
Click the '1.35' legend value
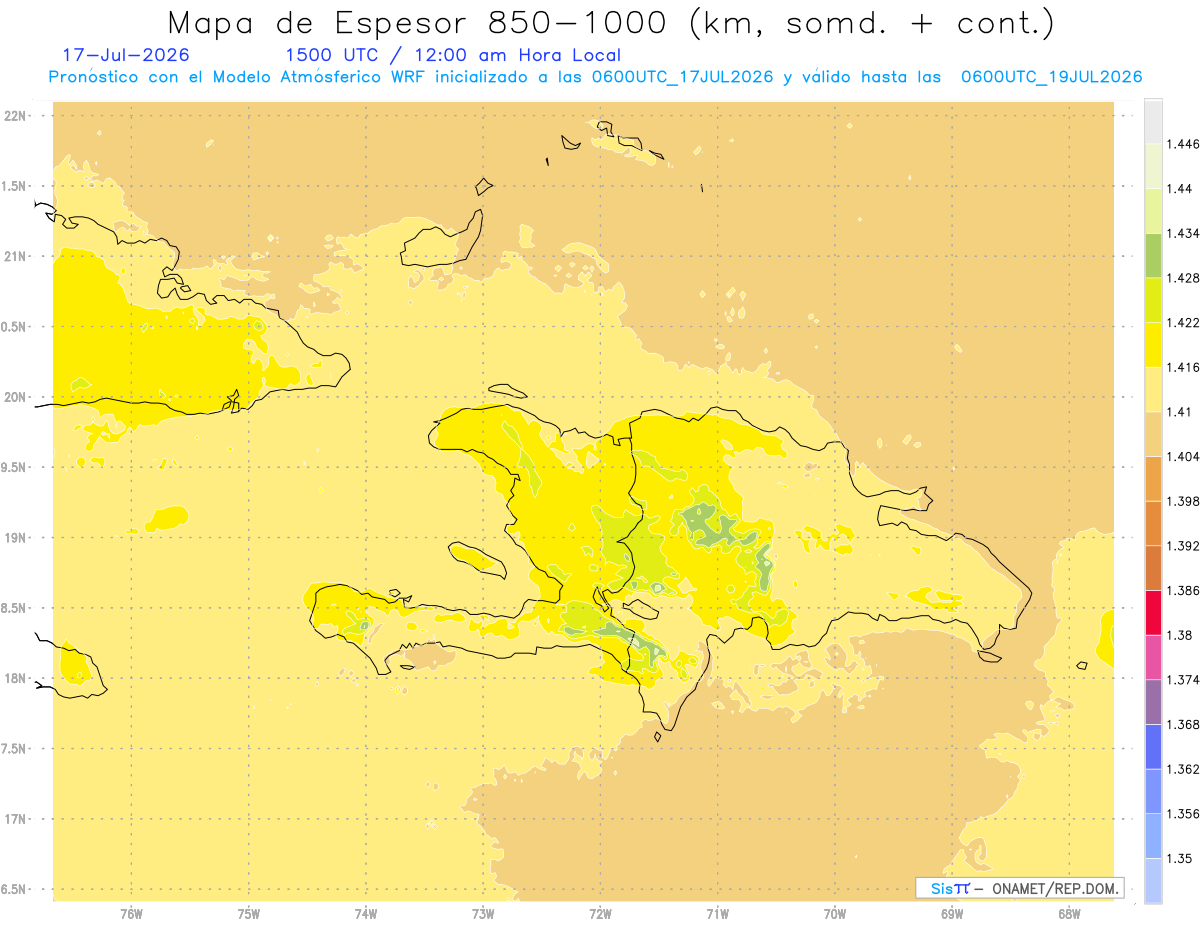pos(1181,858)
